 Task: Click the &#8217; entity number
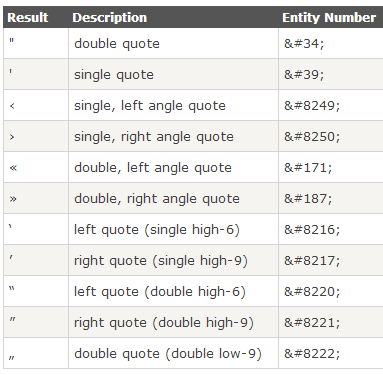(312, 261)
